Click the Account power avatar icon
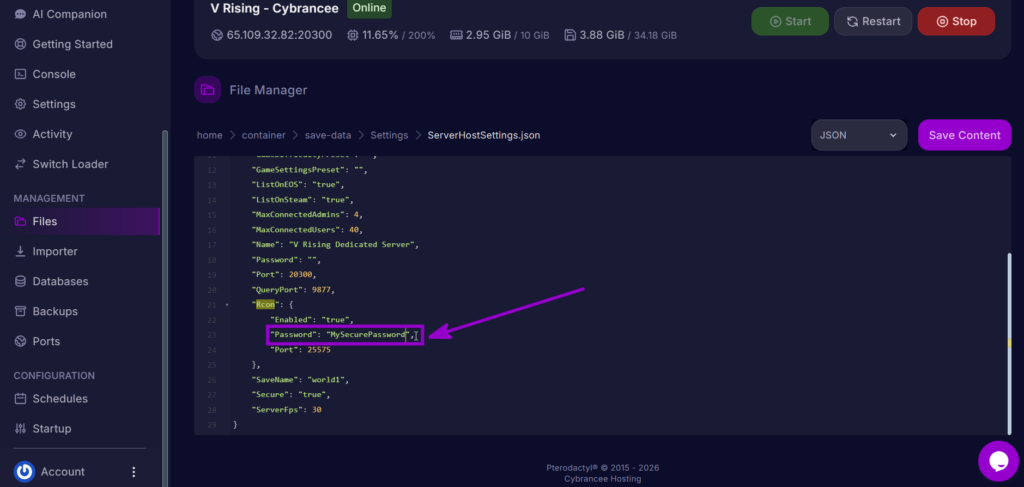Viewport: 1024px width, 487px height. (24, 471)
